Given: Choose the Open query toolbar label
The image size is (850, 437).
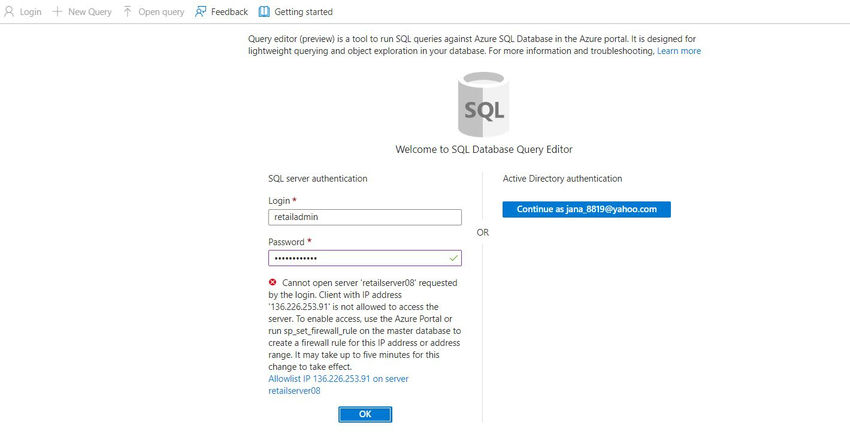Looking at the screenshot, I should click(x=161, y=11).
